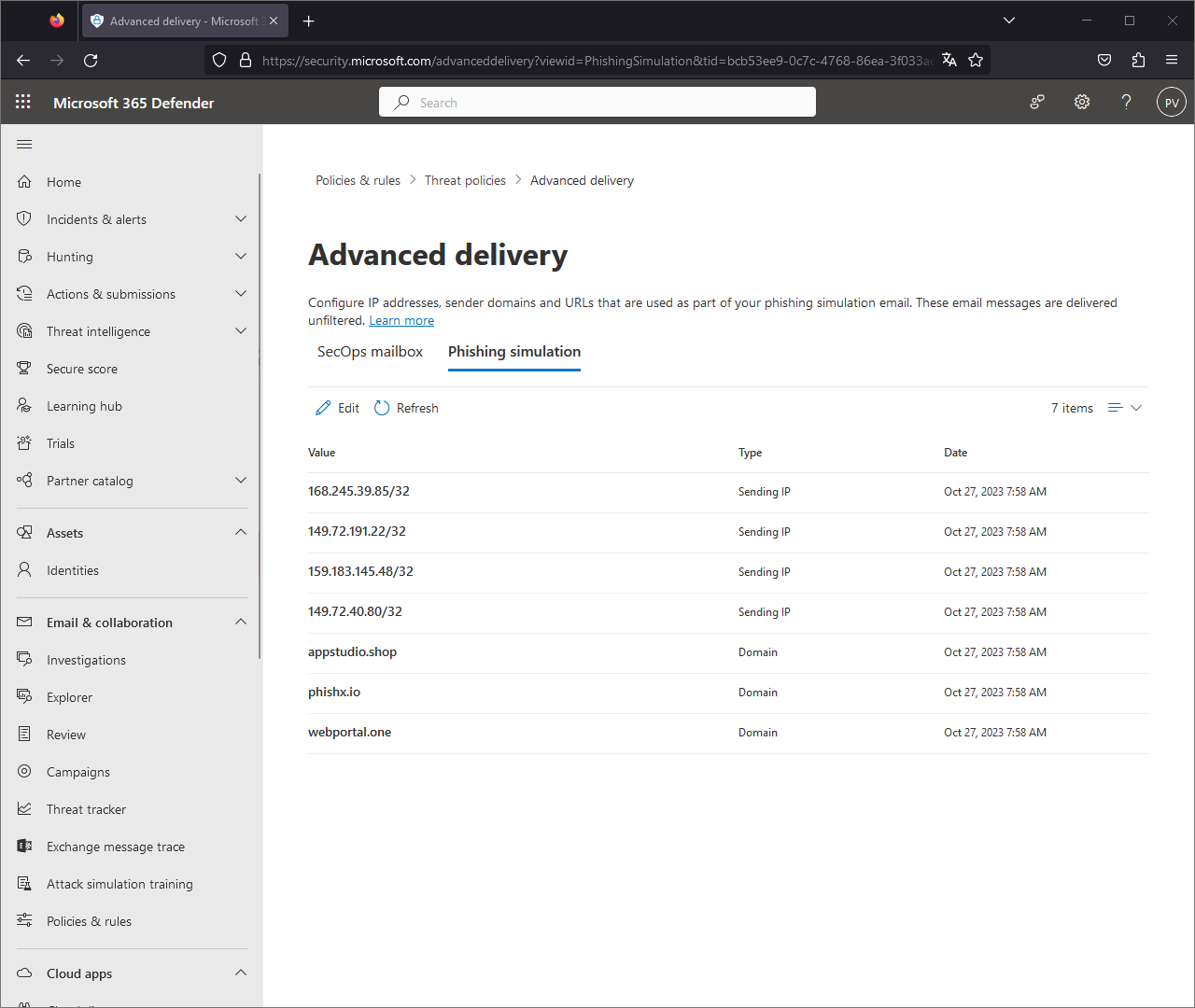Click the browser URL address bar
Viewport: 1195px width, 1008px height.
[x=597, y=60]
